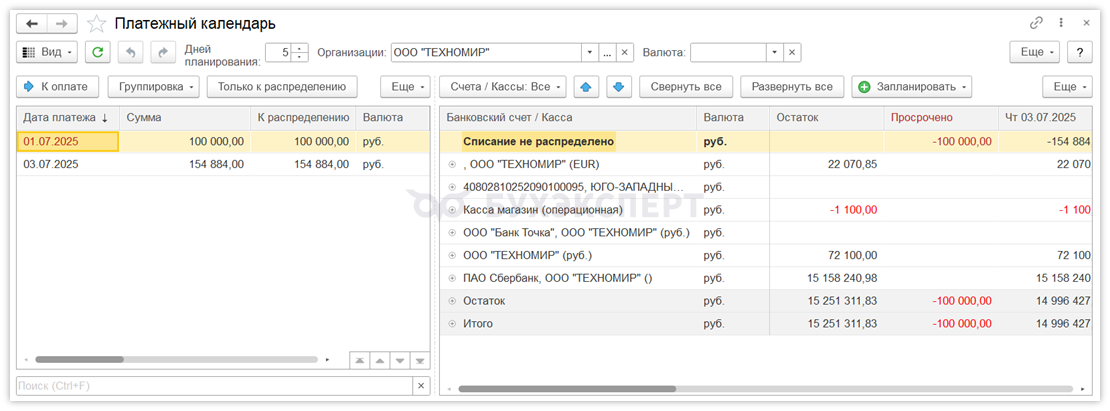Expand the Остаток summary row
This screenshot has width=1110, height=411.
pos(452,301)
